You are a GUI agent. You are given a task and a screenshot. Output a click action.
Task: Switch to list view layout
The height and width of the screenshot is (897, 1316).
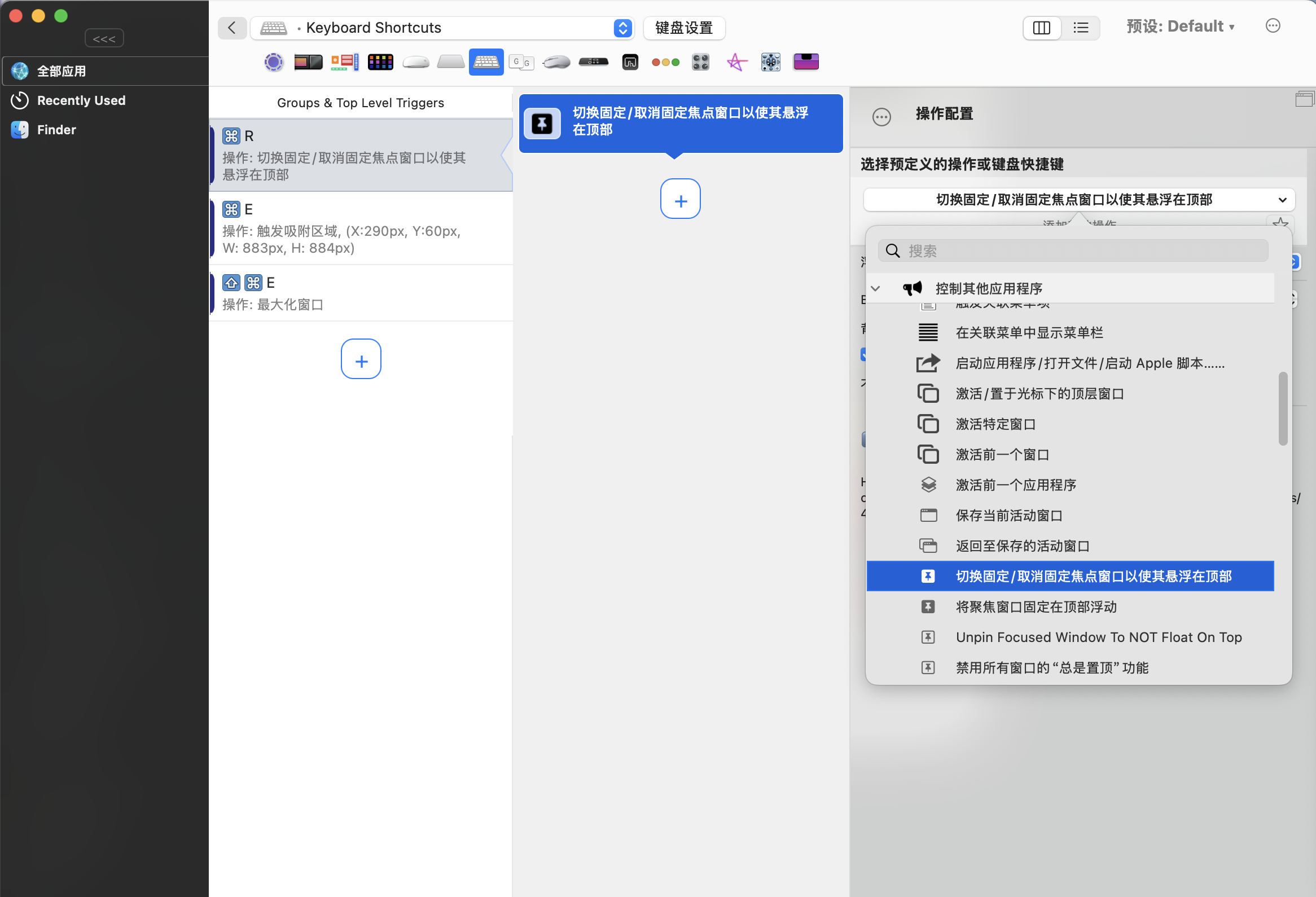[1081, 28]
